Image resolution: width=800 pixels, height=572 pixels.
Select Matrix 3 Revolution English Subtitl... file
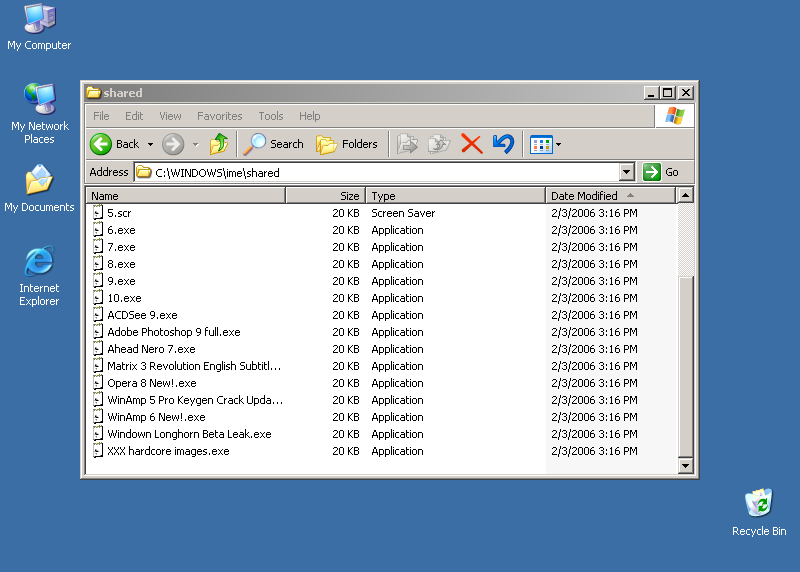coord(194,366)
